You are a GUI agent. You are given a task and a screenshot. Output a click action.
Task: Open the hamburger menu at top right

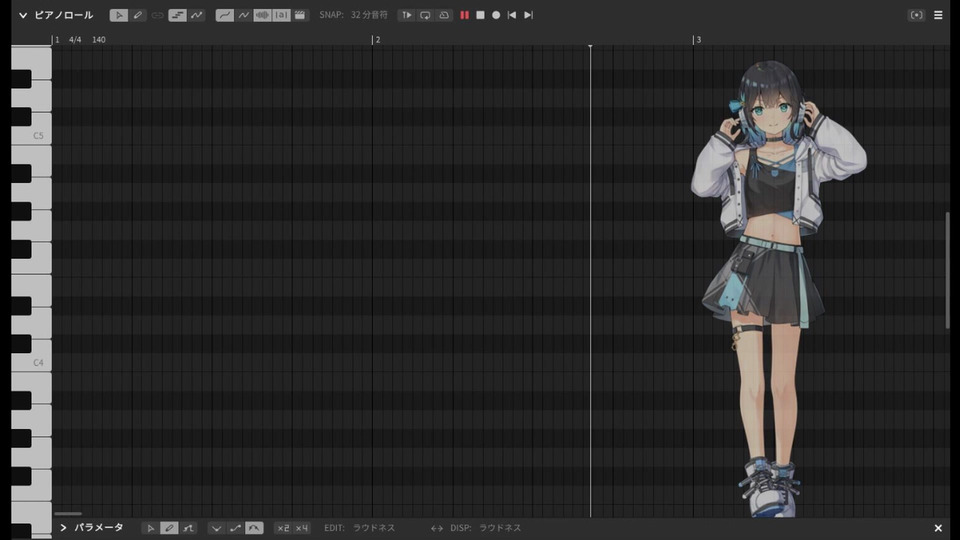(938, 15)
